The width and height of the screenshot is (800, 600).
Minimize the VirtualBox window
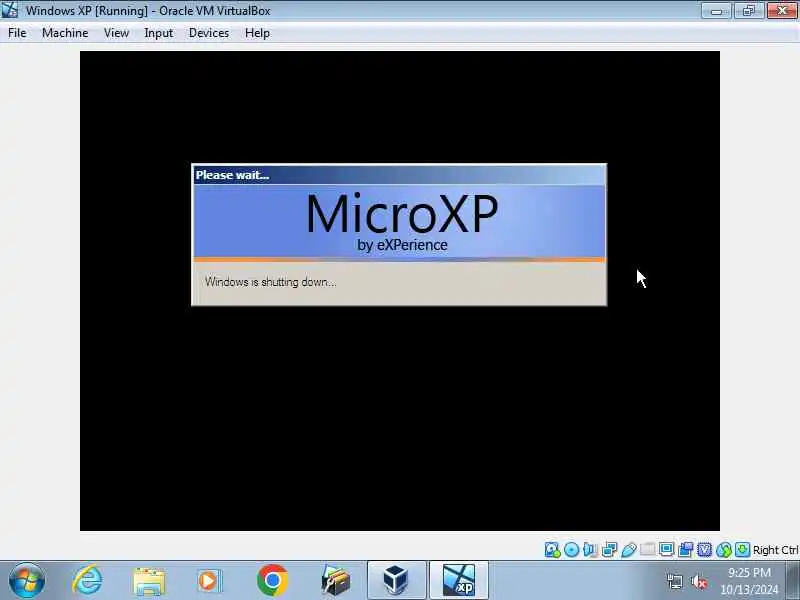716,10
